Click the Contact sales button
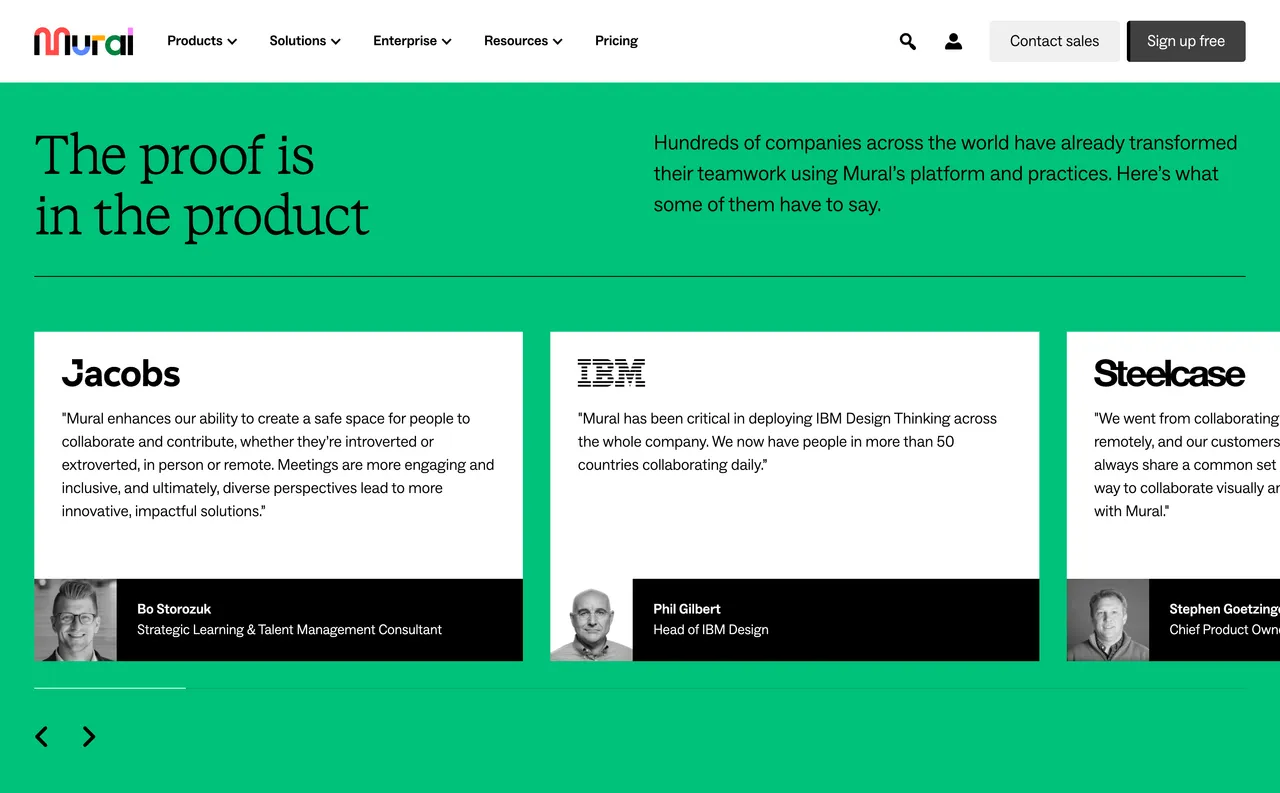Viewport: 1280px width, 793px height. tap(1054, 41)
